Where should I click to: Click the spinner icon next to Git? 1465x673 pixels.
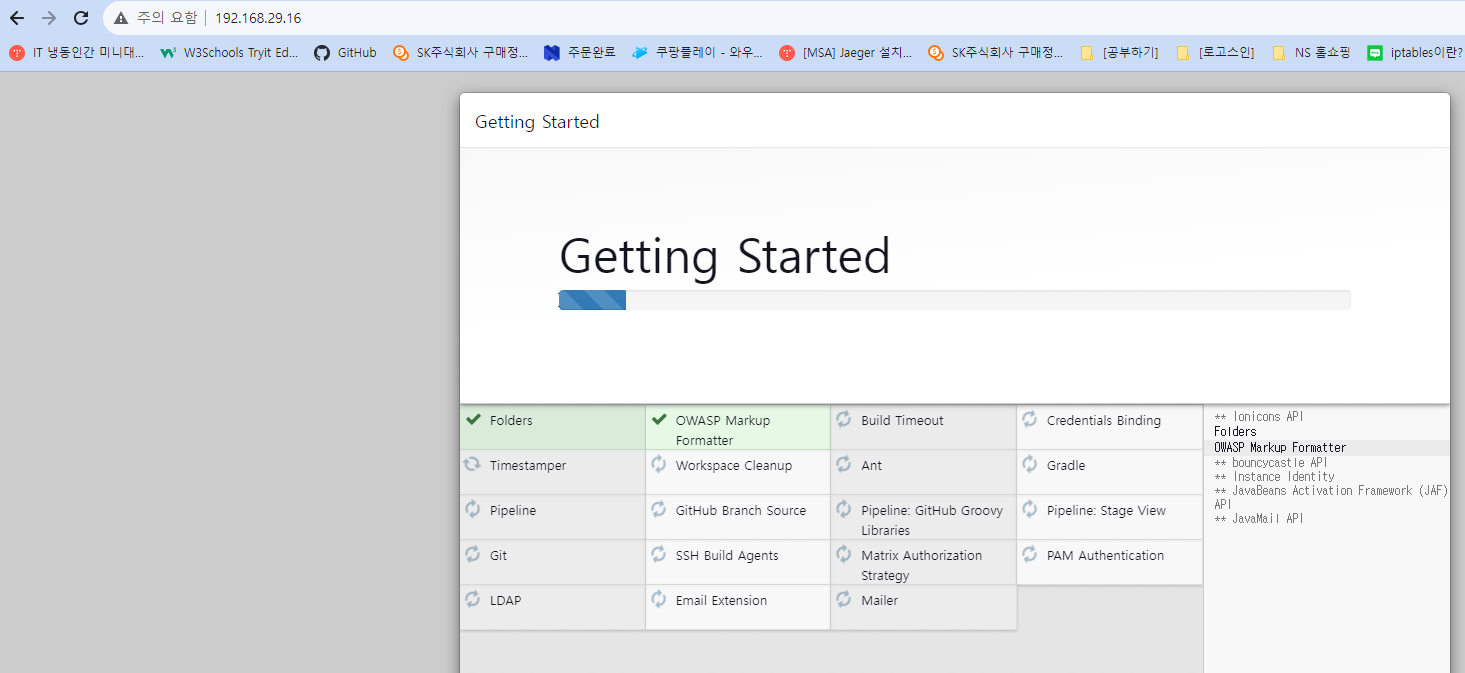(472, 554)
